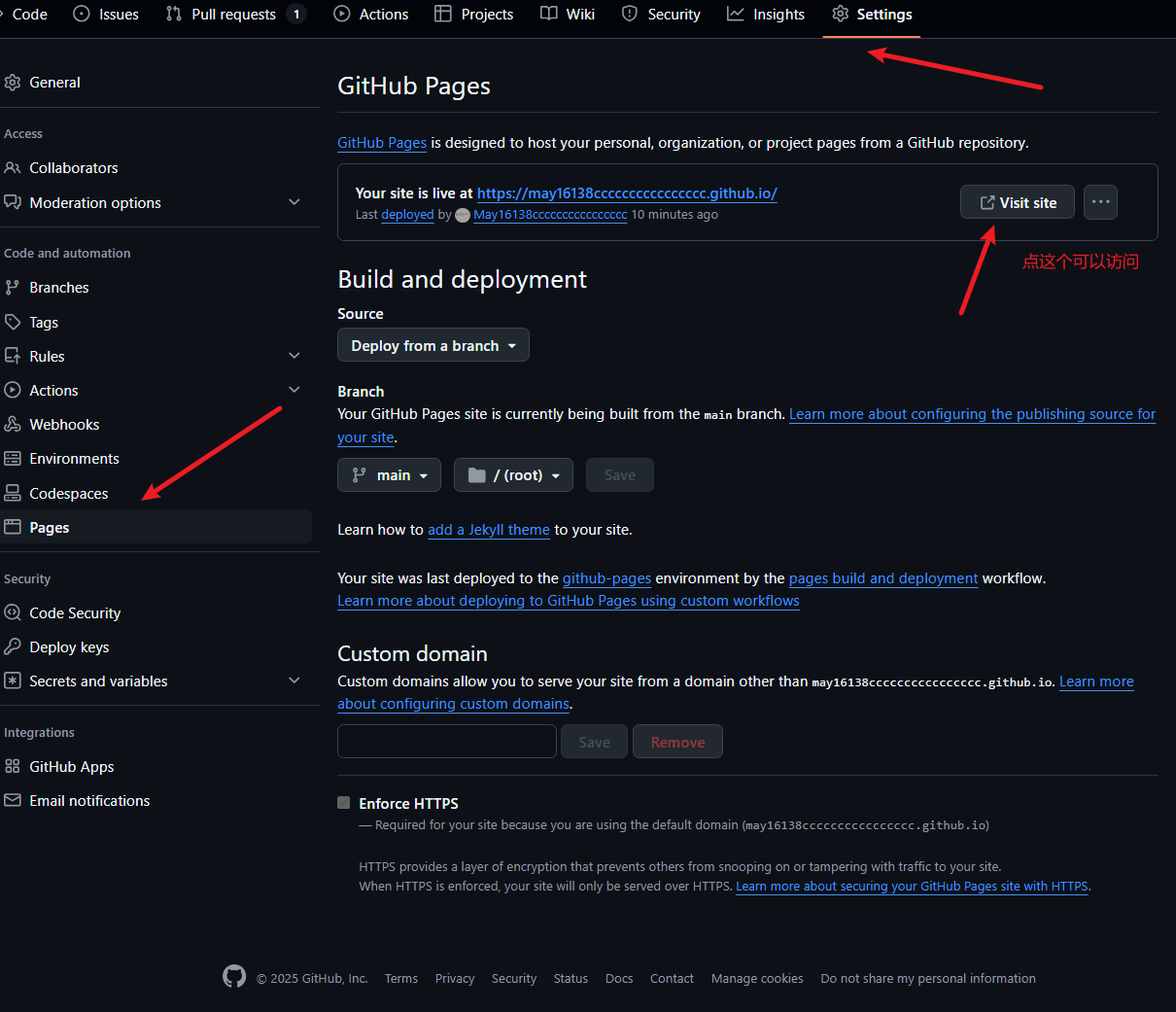This screenshot has width=1176, height=1012.
Task: Expand the sidebar Actions submenu chevron
Action: [x=294, y=390]
